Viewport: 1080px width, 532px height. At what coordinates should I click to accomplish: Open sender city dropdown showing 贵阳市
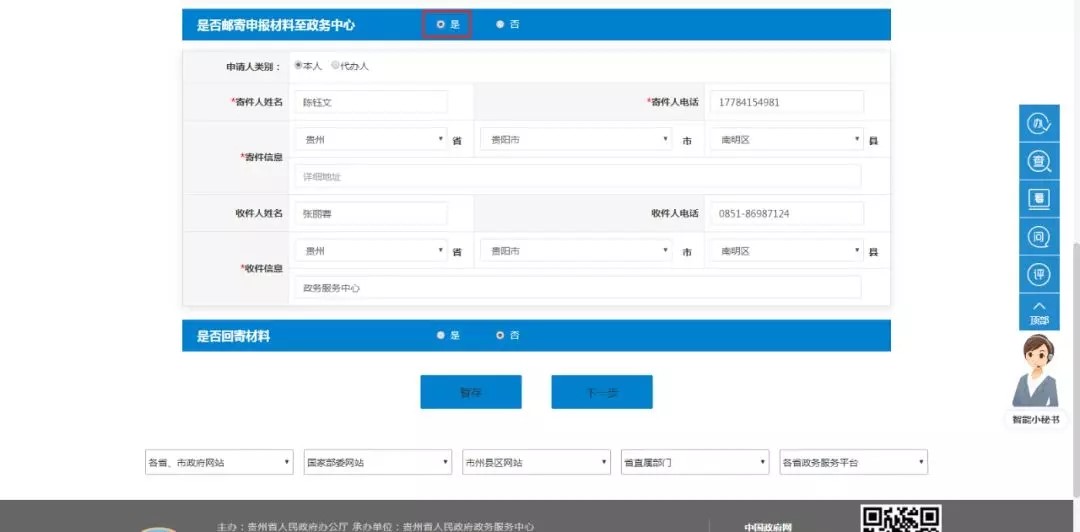[576, 139]
